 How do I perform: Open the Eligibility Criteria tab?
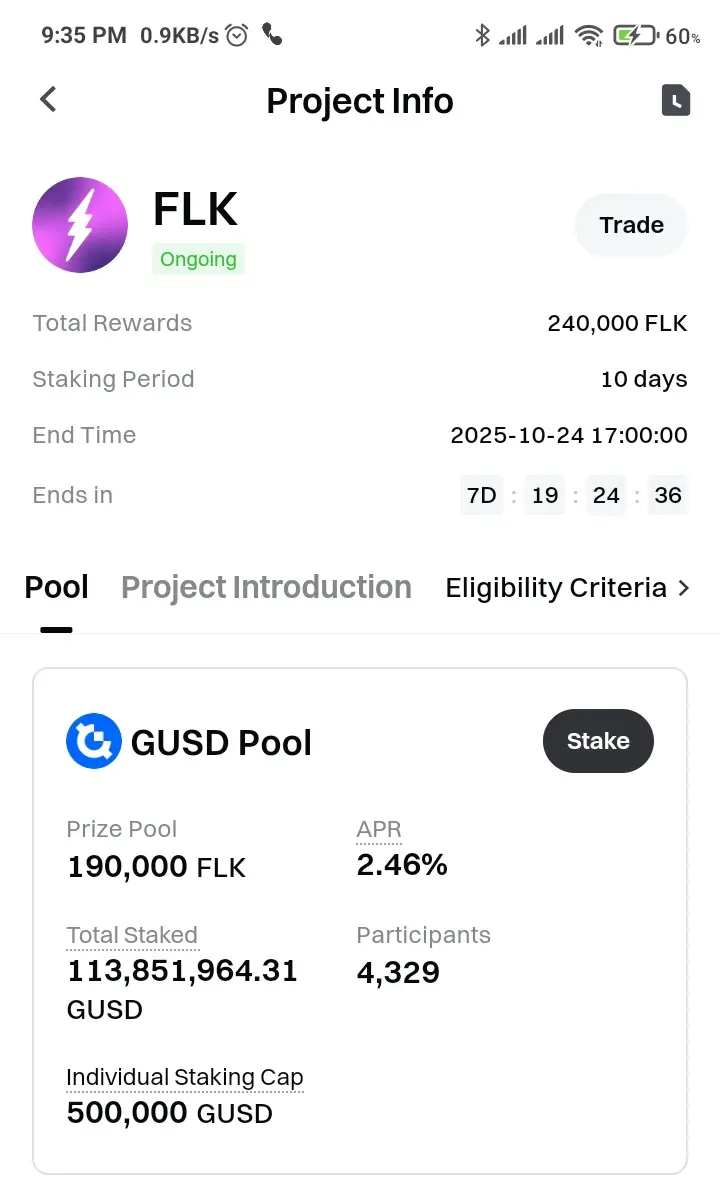pyautogui.click(x=556, y=588)
